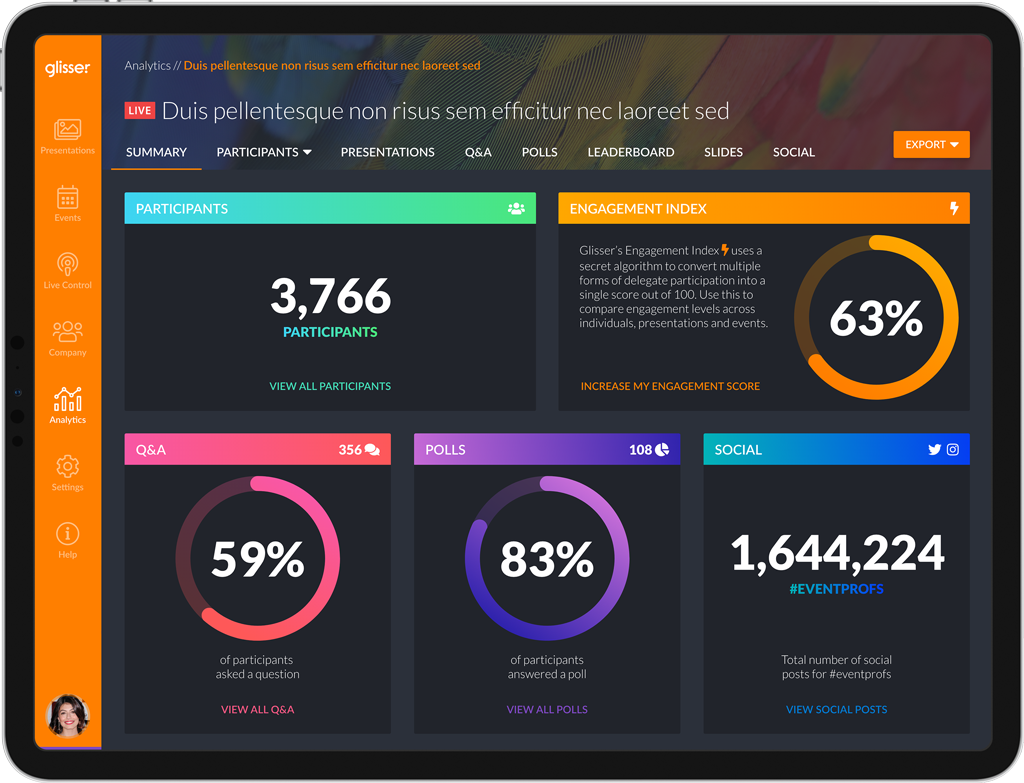Open the Export dropdown button

931,145
